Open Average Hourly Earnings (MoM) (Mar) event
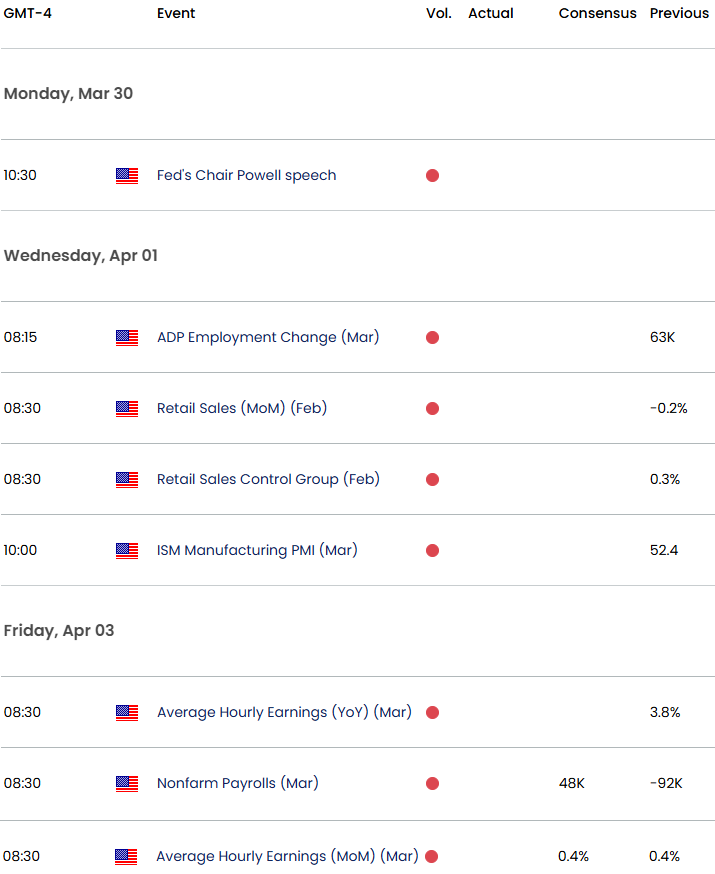The height and width of the screenshot is (874, 715). click(287, 857)
